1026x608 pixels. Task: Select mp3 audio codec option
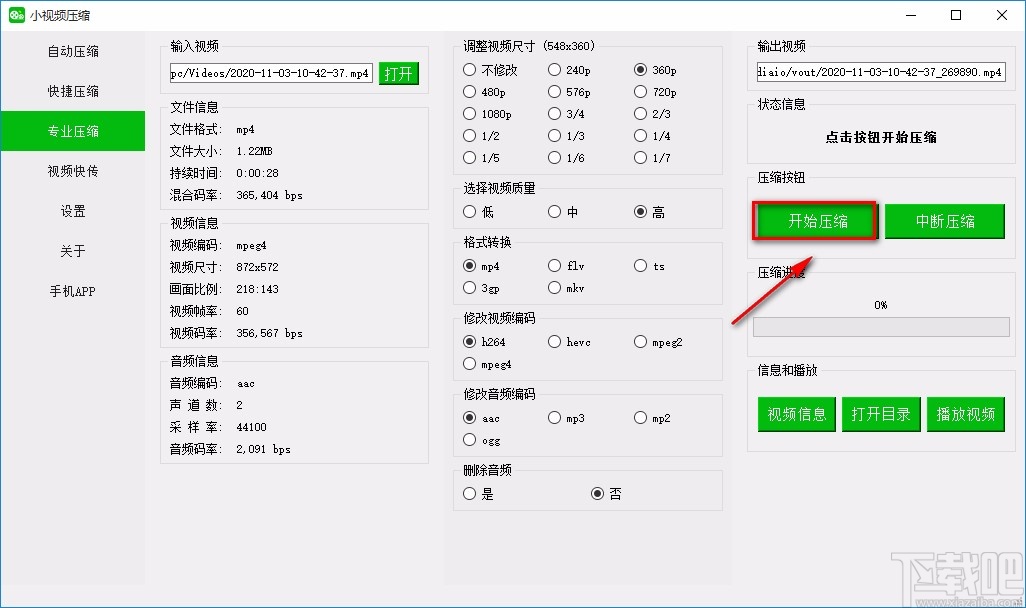[567, 418]
